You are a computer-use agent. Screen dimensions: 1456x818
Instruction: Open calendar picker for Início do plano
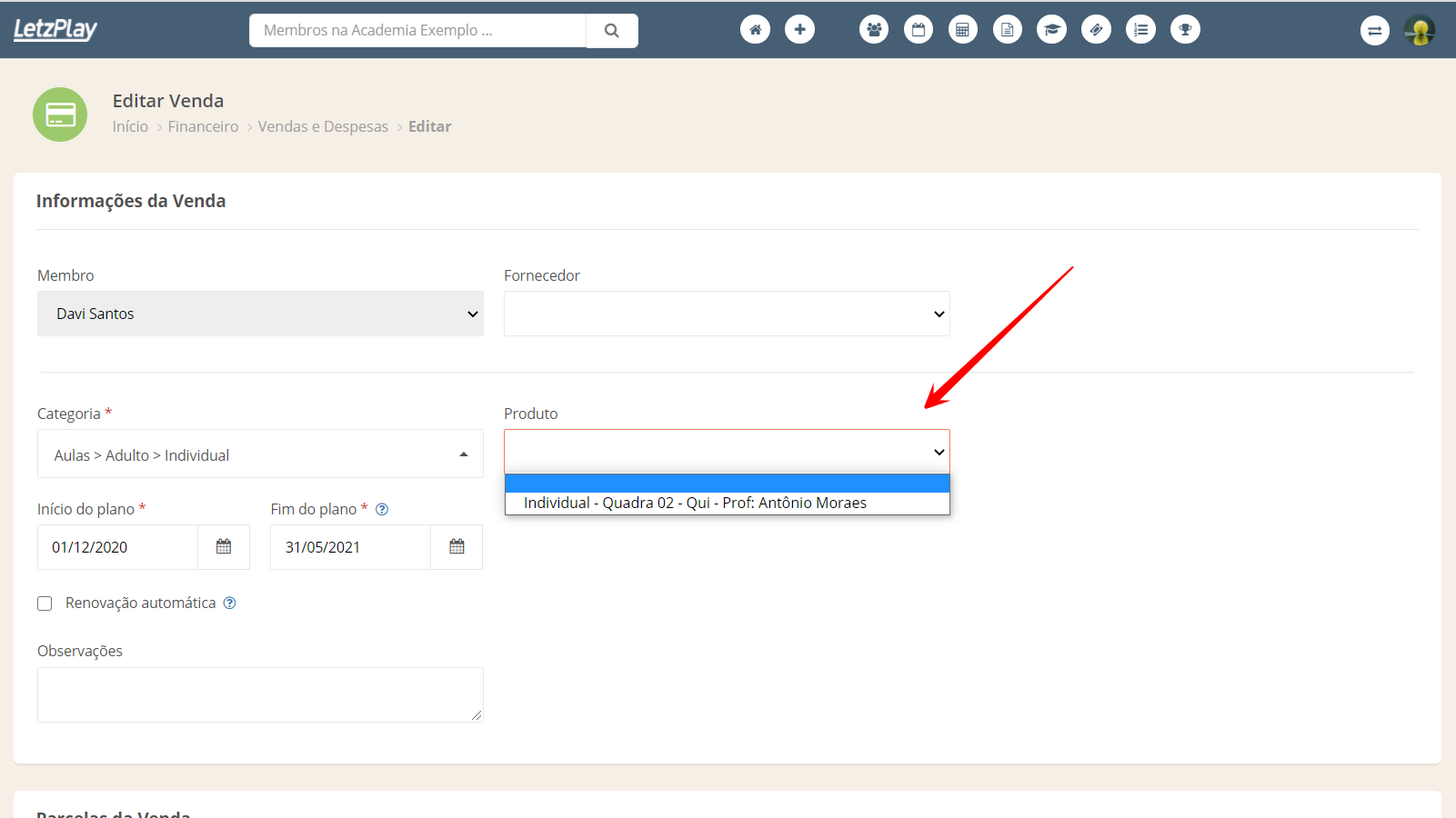click(x=224, y=547)
